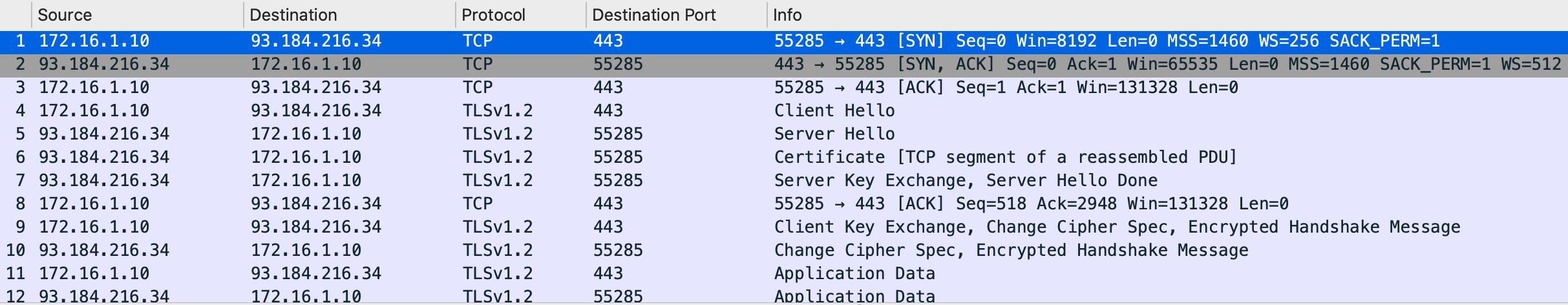This screenshot has height=305, width=1568.
Task: Click the Protocol column header
Action: pos(493,15)
